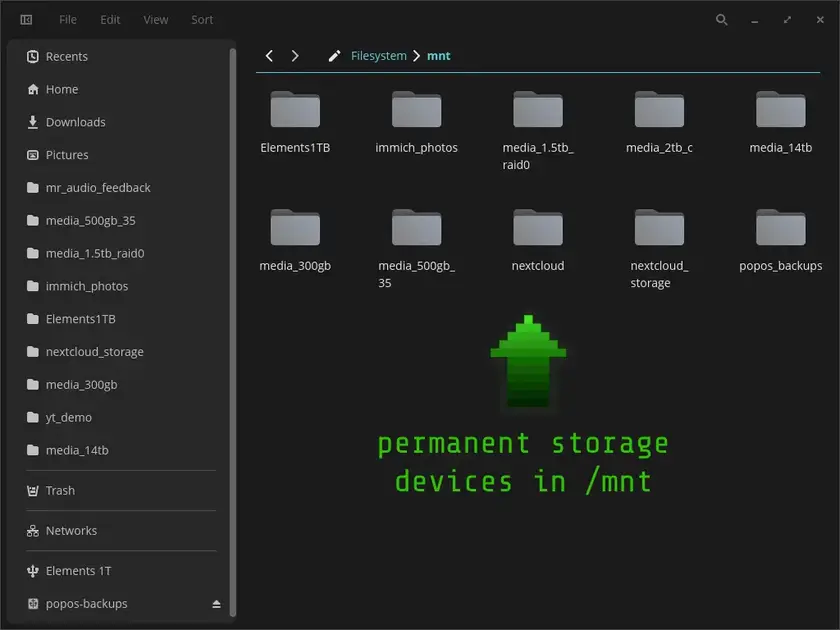Select the Elements1TB folder icon in grid

click(295, 109)
